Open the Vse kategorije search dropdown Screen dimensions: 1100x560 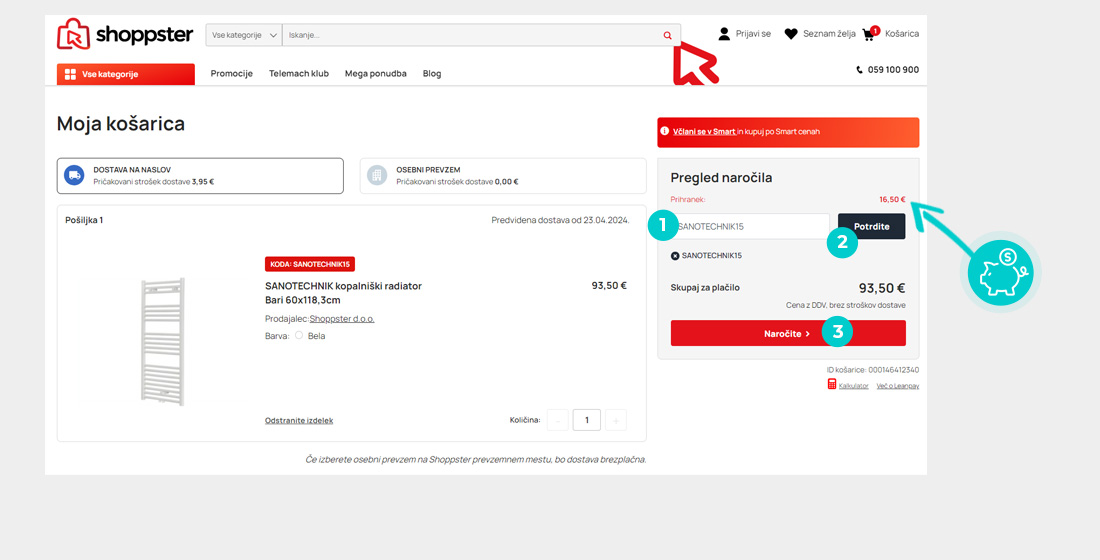pyautogui.click(x=243, y=35)
